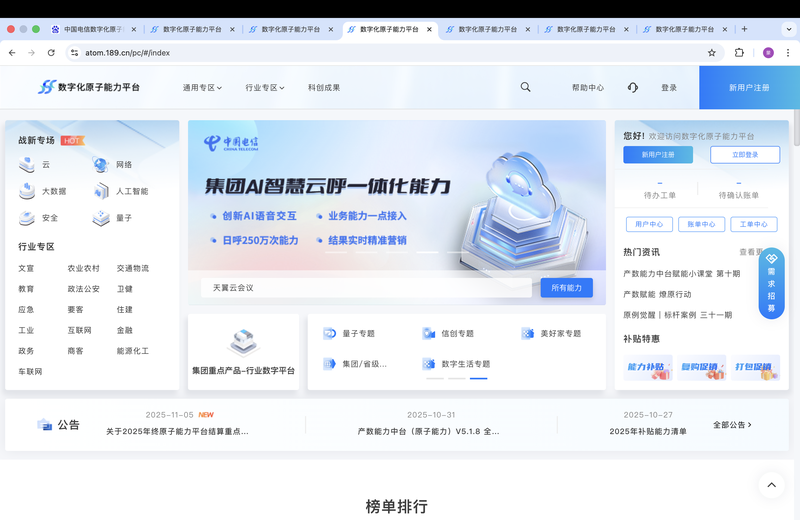Open announcement 2025年补贴能力清单
This screenshot has height=520, width=800.
648,431
